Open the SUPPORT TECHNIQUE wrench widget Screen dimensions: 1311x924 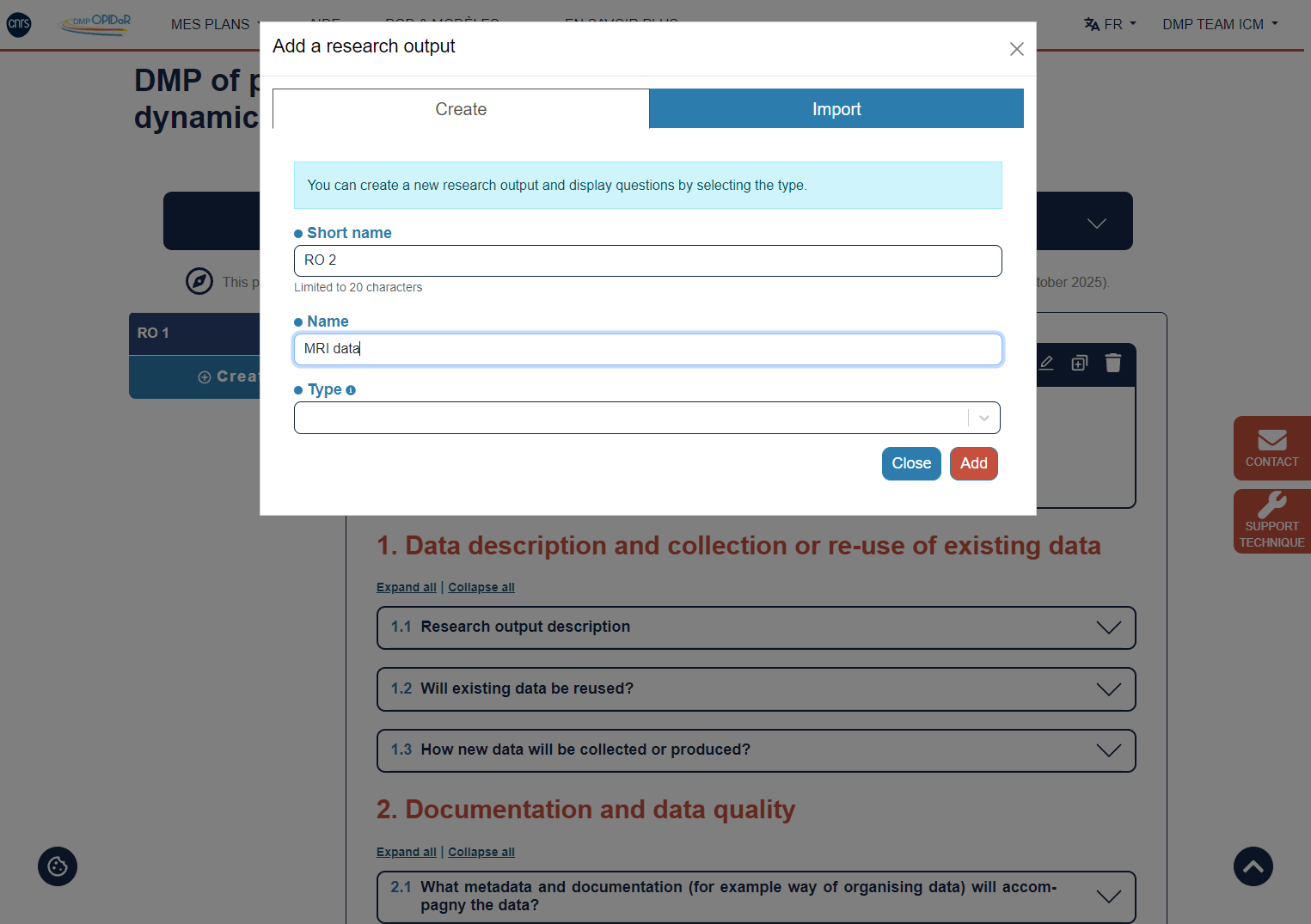click(x=1272, y=521)
